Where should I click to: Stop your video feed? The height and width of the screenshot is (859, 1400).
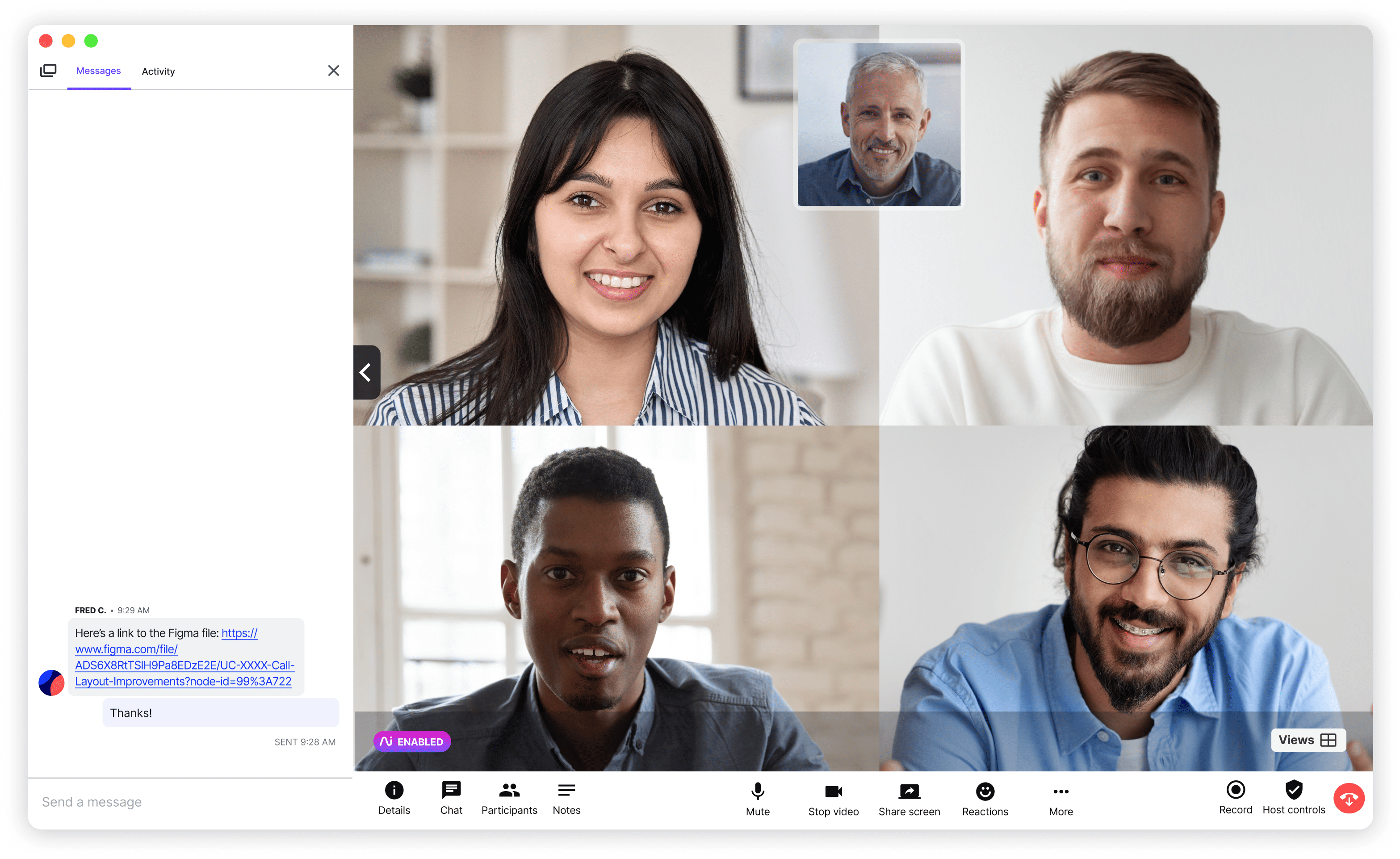834,798
